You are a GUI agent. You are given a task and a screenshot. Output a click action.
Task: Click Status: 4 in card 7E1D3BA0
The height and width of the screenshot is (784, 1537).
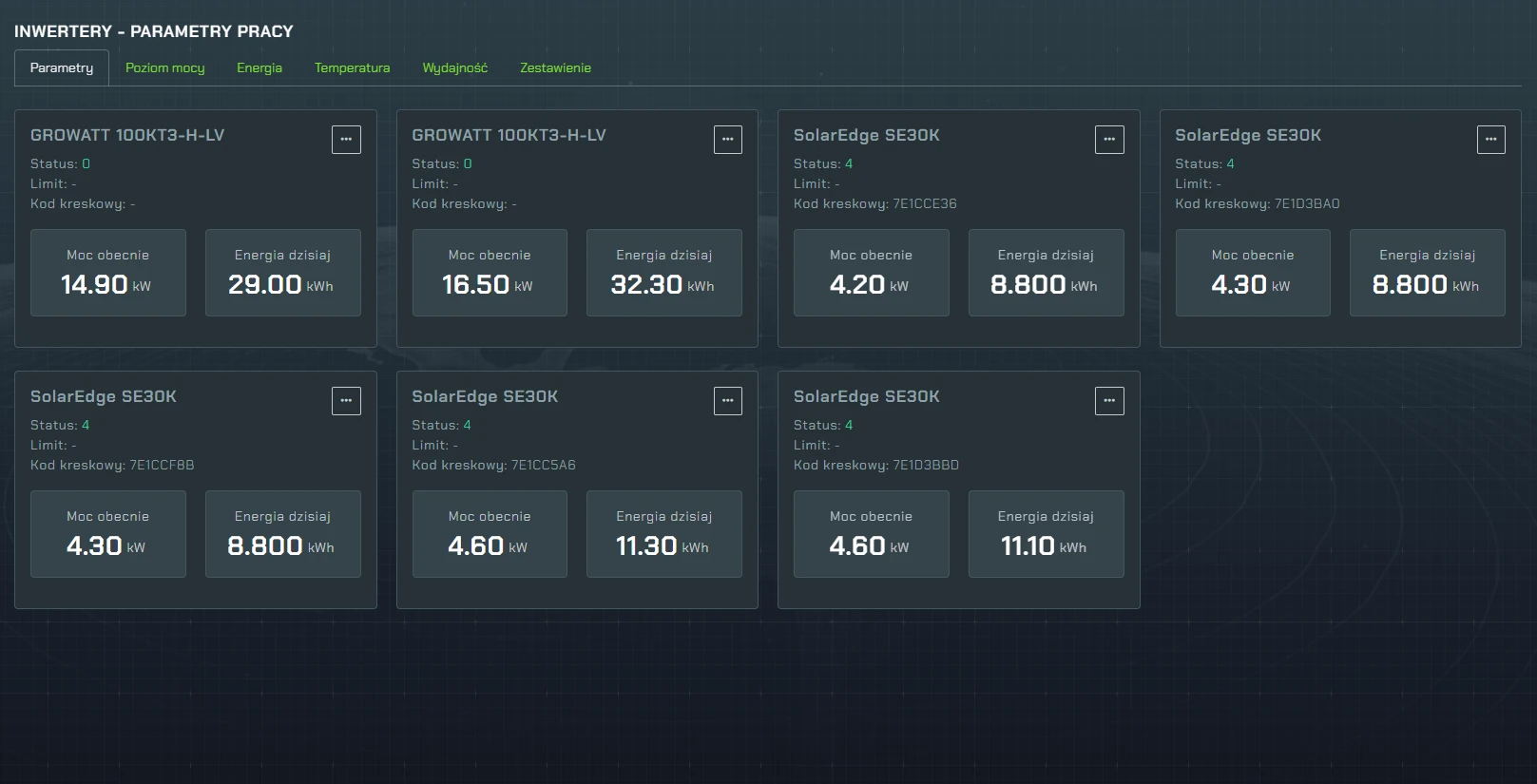point(1205,163)
